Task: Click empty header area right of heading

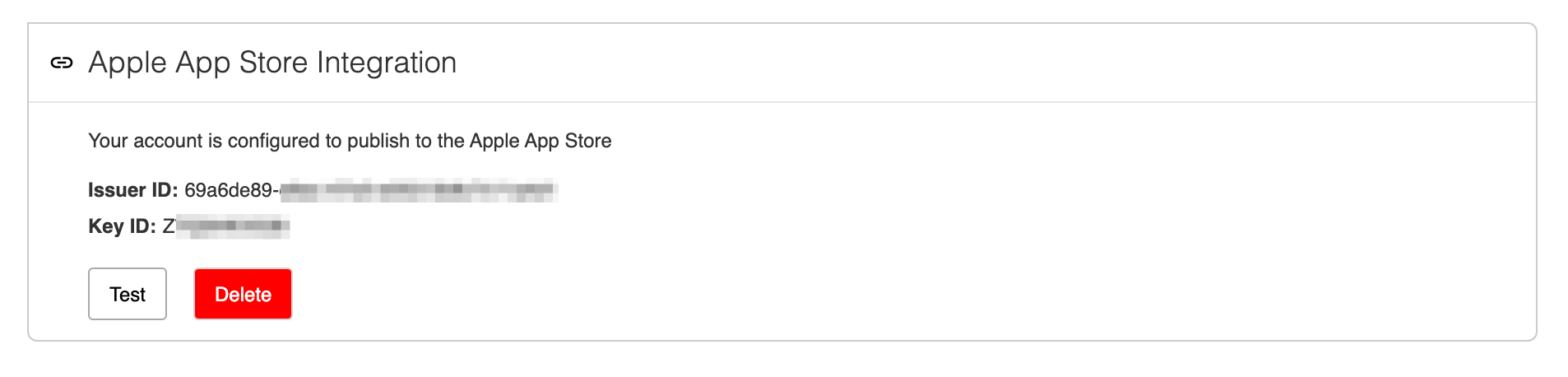Action: pyautogui.click(x=987, y=63)
